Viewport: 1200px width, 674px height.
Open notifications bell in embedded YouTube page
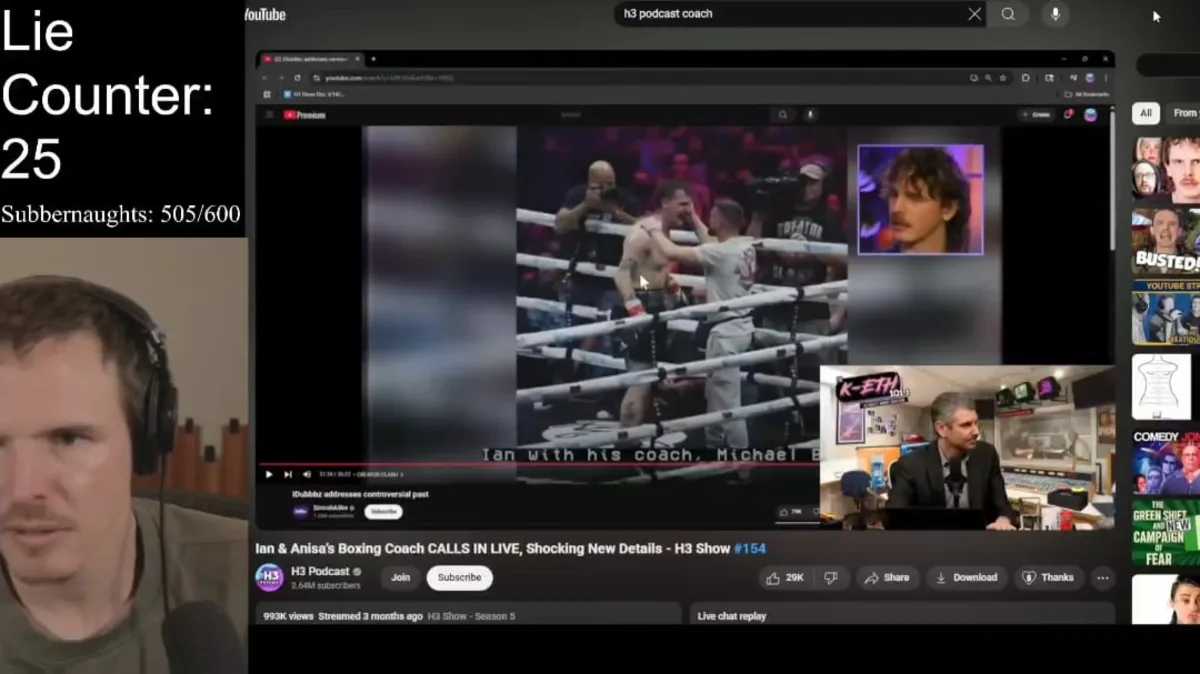click(x=1068, y=115)
